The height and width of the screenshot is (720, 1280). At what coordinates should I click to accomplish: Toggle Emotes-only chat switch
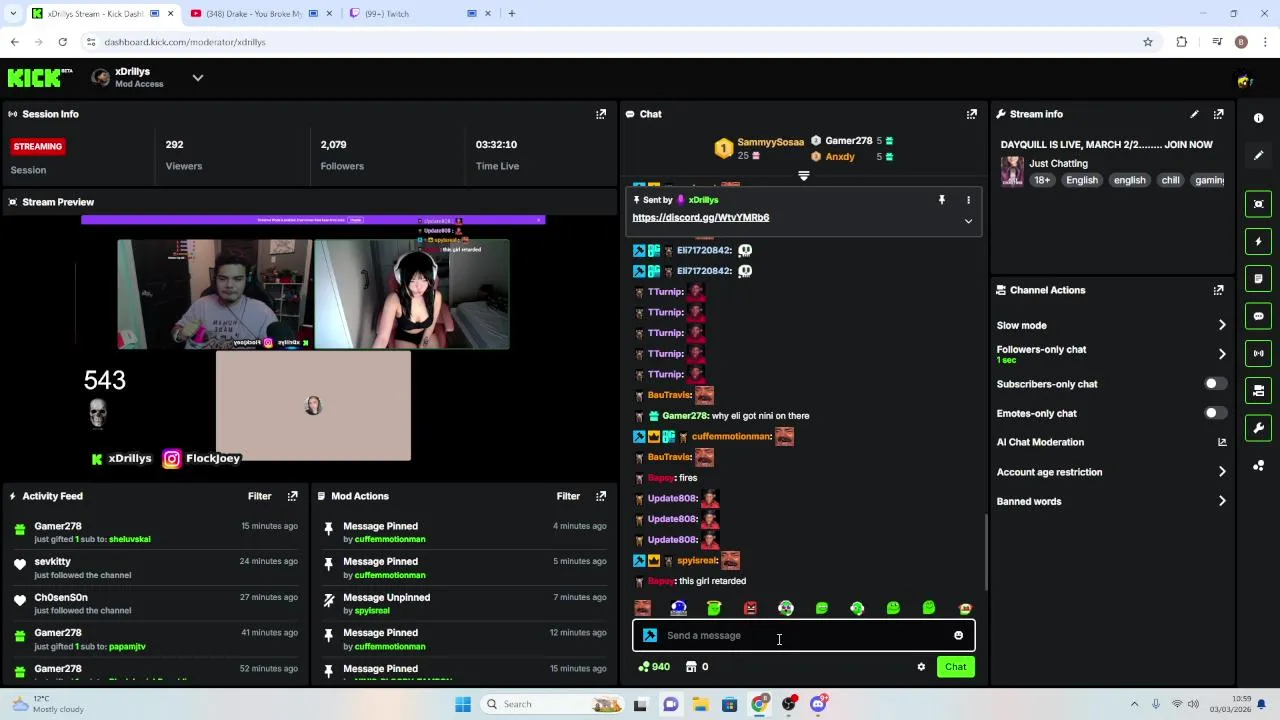pyautogui.click(x=1214, y=413)
